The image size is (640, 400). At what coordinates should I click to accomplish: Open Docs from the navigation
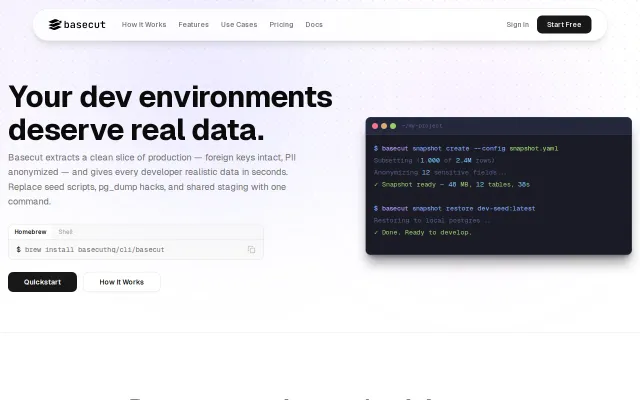click(314, 24)
